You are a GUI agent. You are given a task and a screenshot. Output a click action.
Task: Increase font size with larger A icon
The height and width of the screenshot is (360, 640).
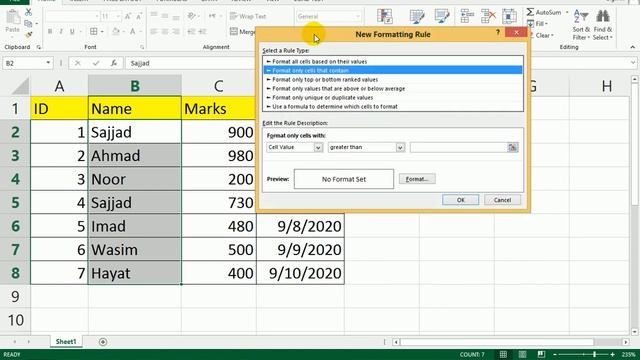point(128,16)
